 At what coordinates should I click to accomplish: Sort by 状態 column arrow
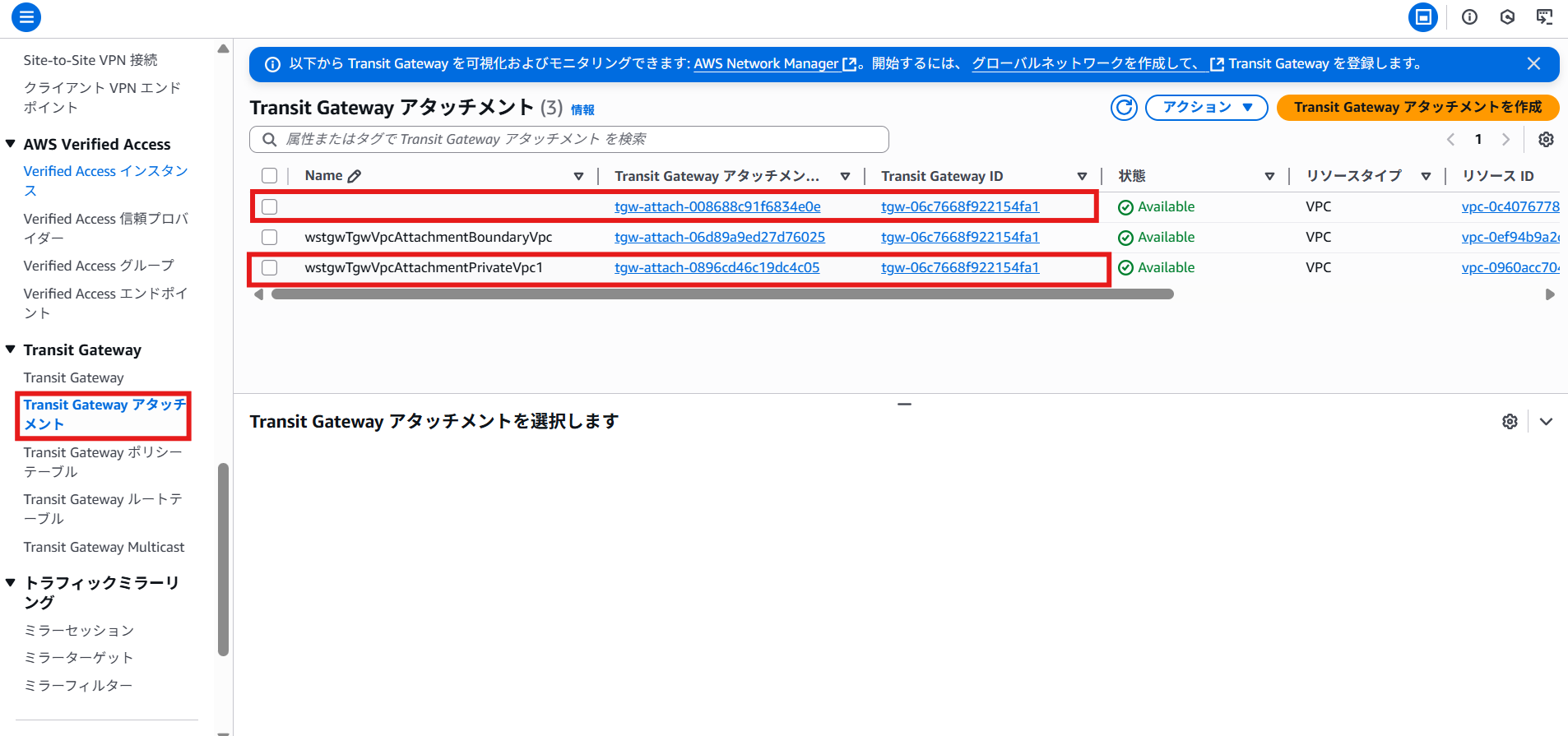pos(1269,177)
